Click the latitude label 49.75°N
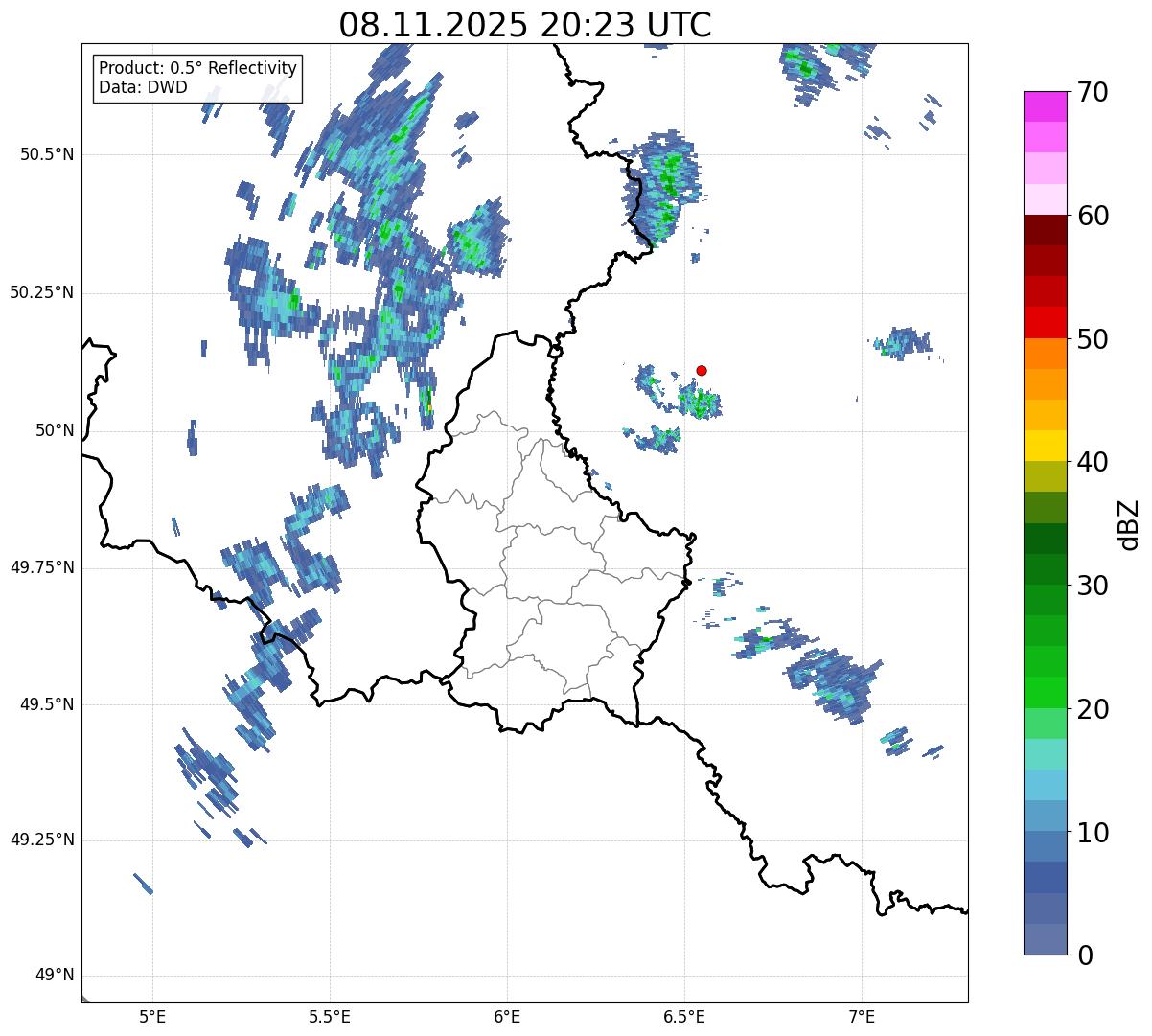Viewport: 1152px width, 1036px height. (x=42, y=567)
